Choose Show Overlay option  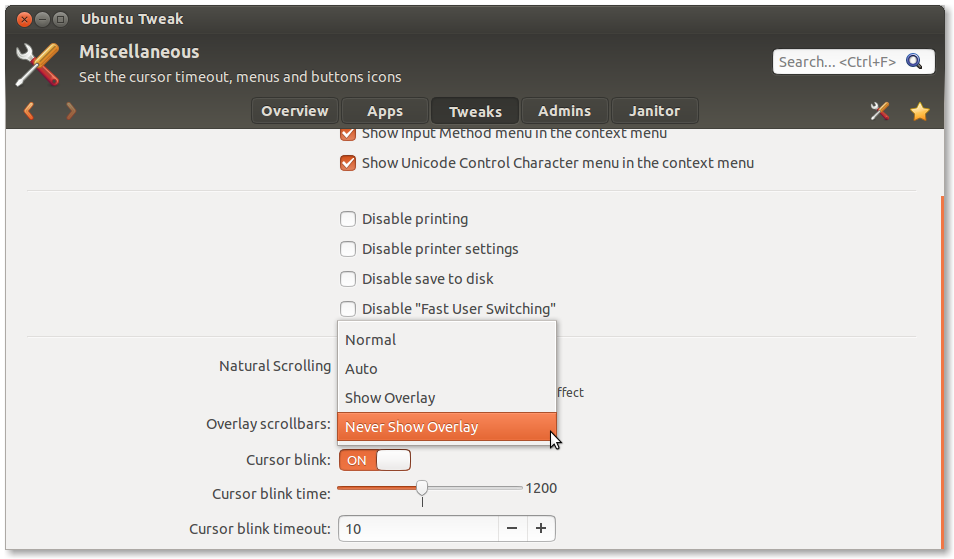coord(447,398)
